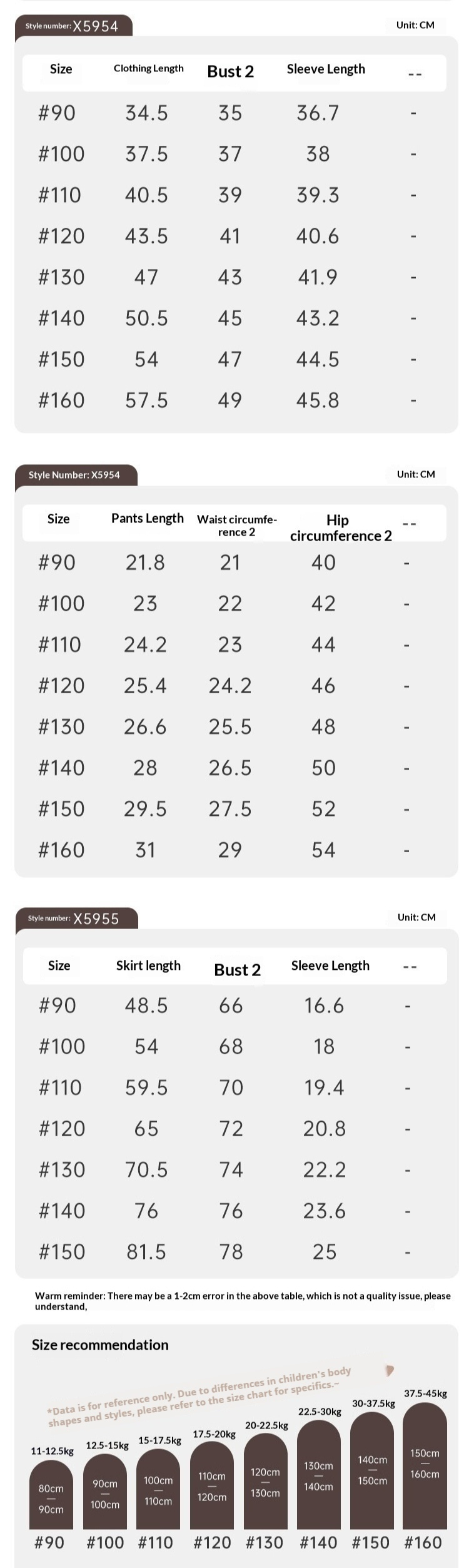Click the small heart icon near size recommendation
The height and width of the screenshot is (1568, 469).
[x=390, y=1371]
